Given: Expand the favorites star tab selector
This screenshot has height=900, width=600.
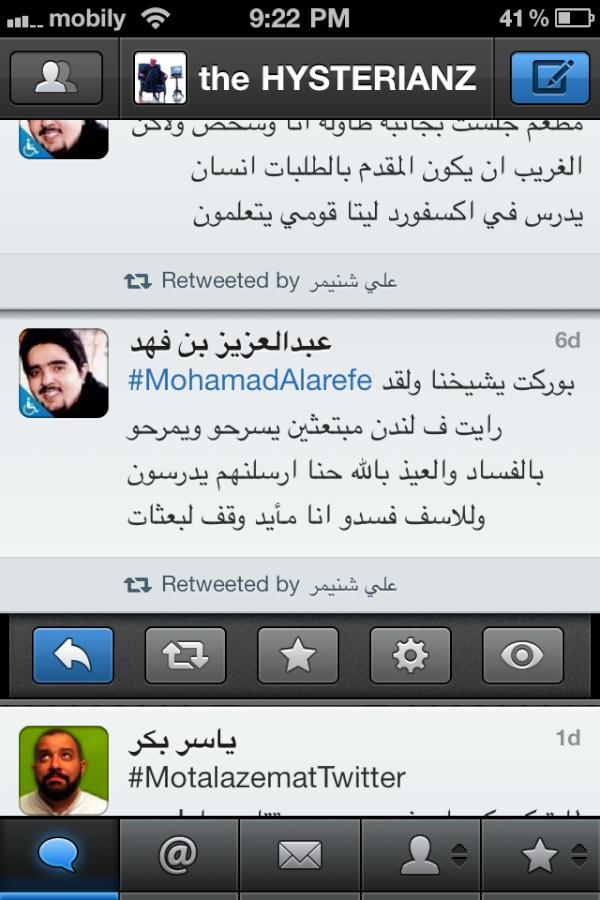Looking at the screenshot, I should [x=579, y=855].
